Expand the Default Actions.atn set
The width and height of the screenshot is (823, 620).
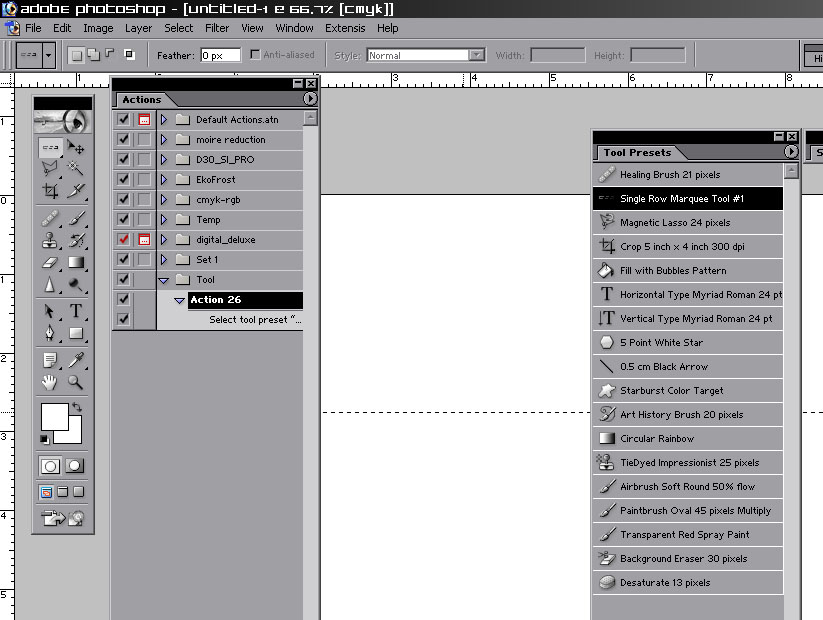(x=164, y=120)
